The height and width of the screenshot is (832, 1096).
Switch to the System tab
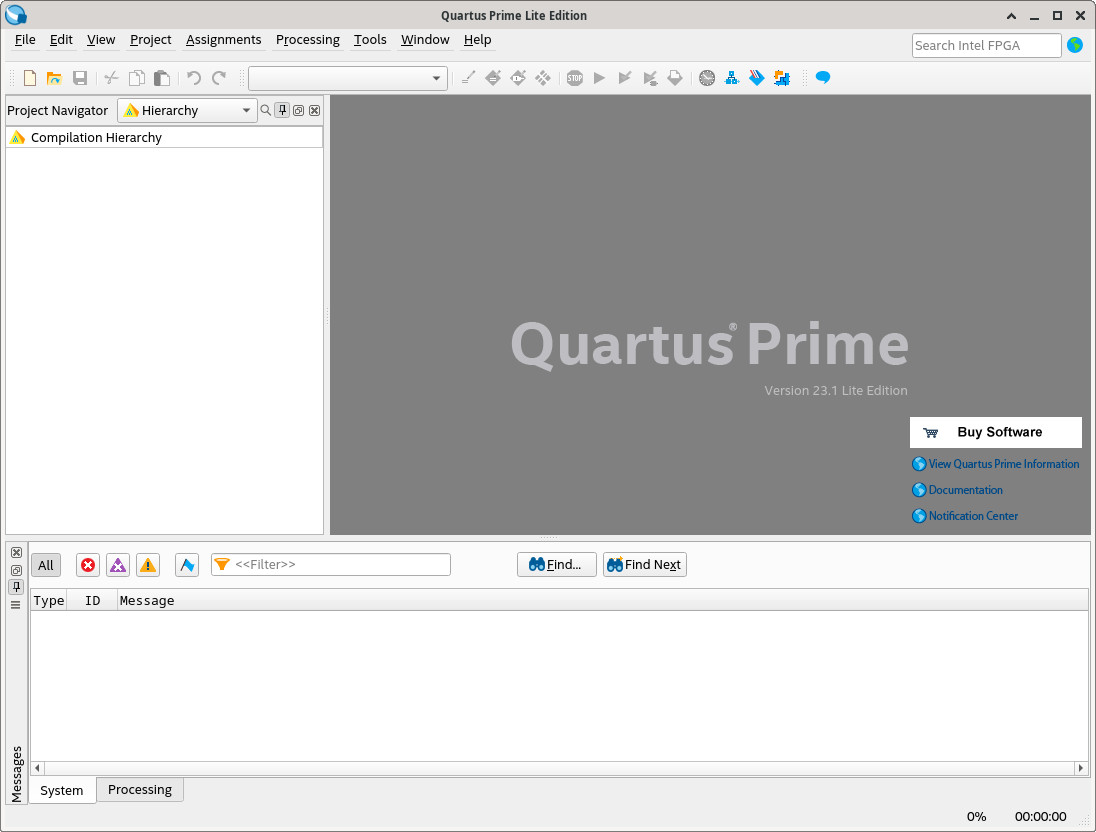(x=62, y=790)
